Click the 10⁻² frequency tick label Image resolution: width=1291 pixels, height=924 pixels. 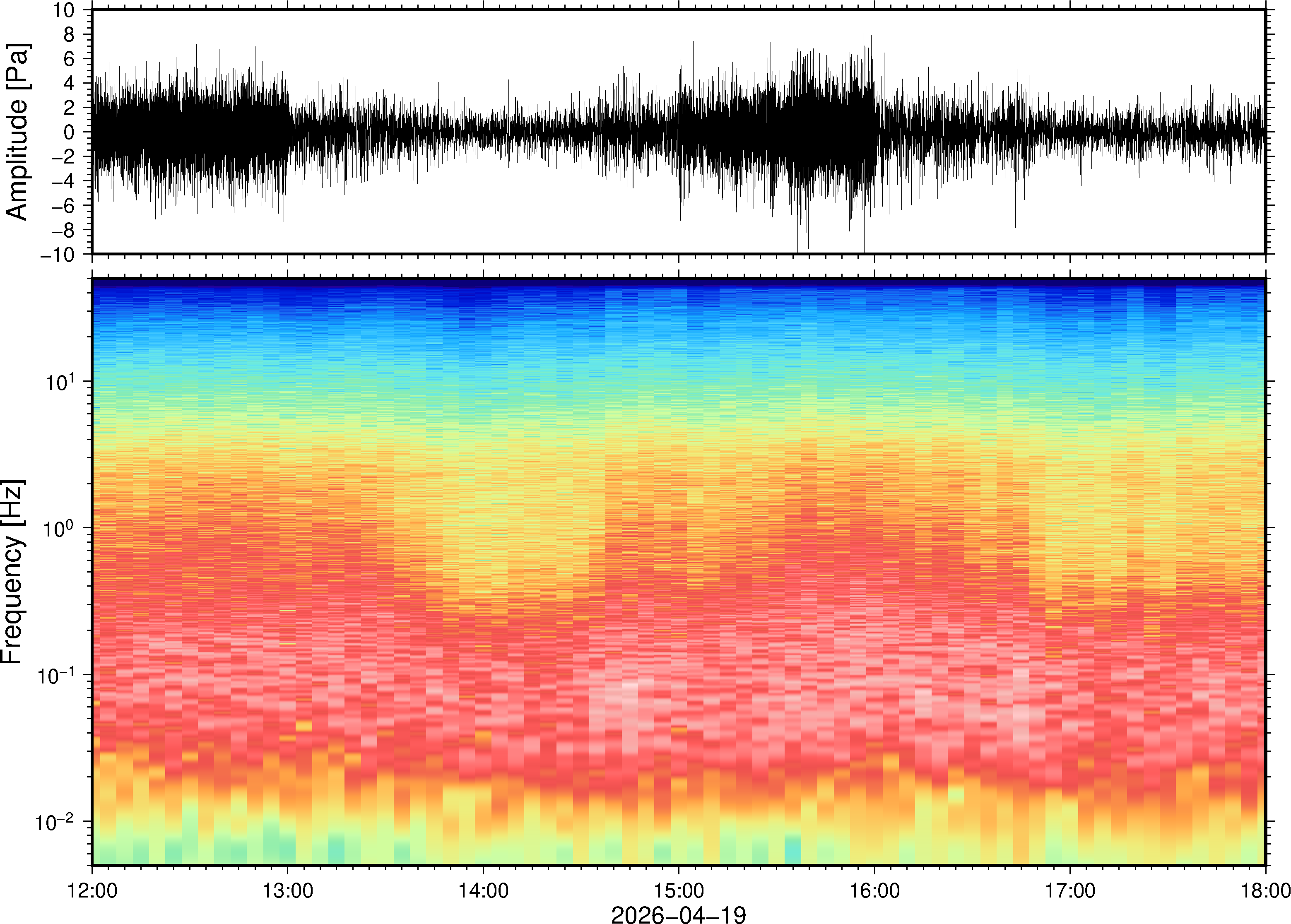[56, 822]
